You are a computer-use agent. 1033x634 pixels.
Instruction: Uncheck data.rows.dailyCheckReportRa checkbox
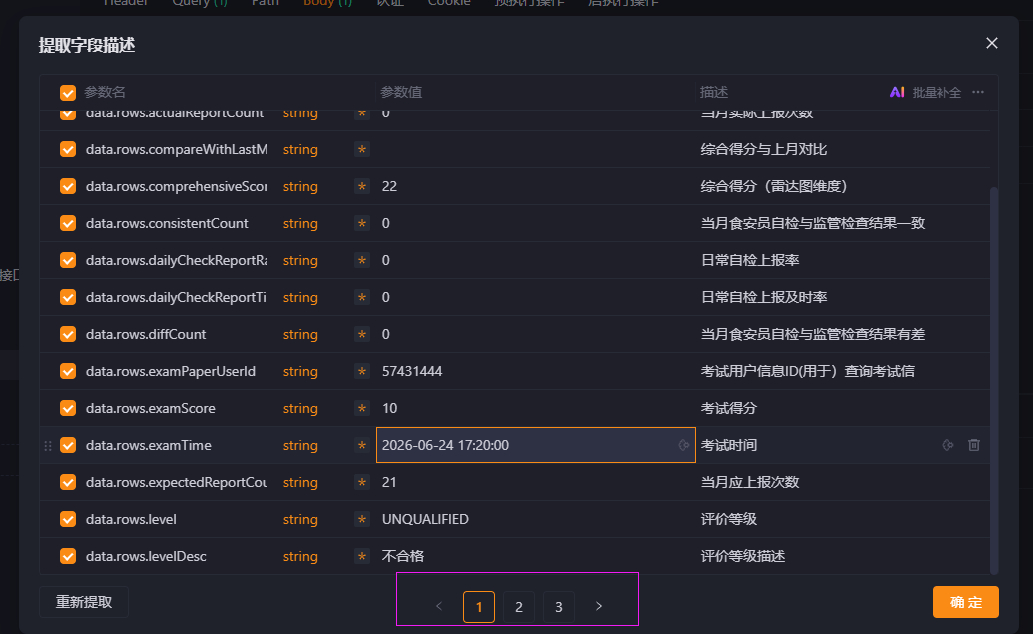click(68, 260)
